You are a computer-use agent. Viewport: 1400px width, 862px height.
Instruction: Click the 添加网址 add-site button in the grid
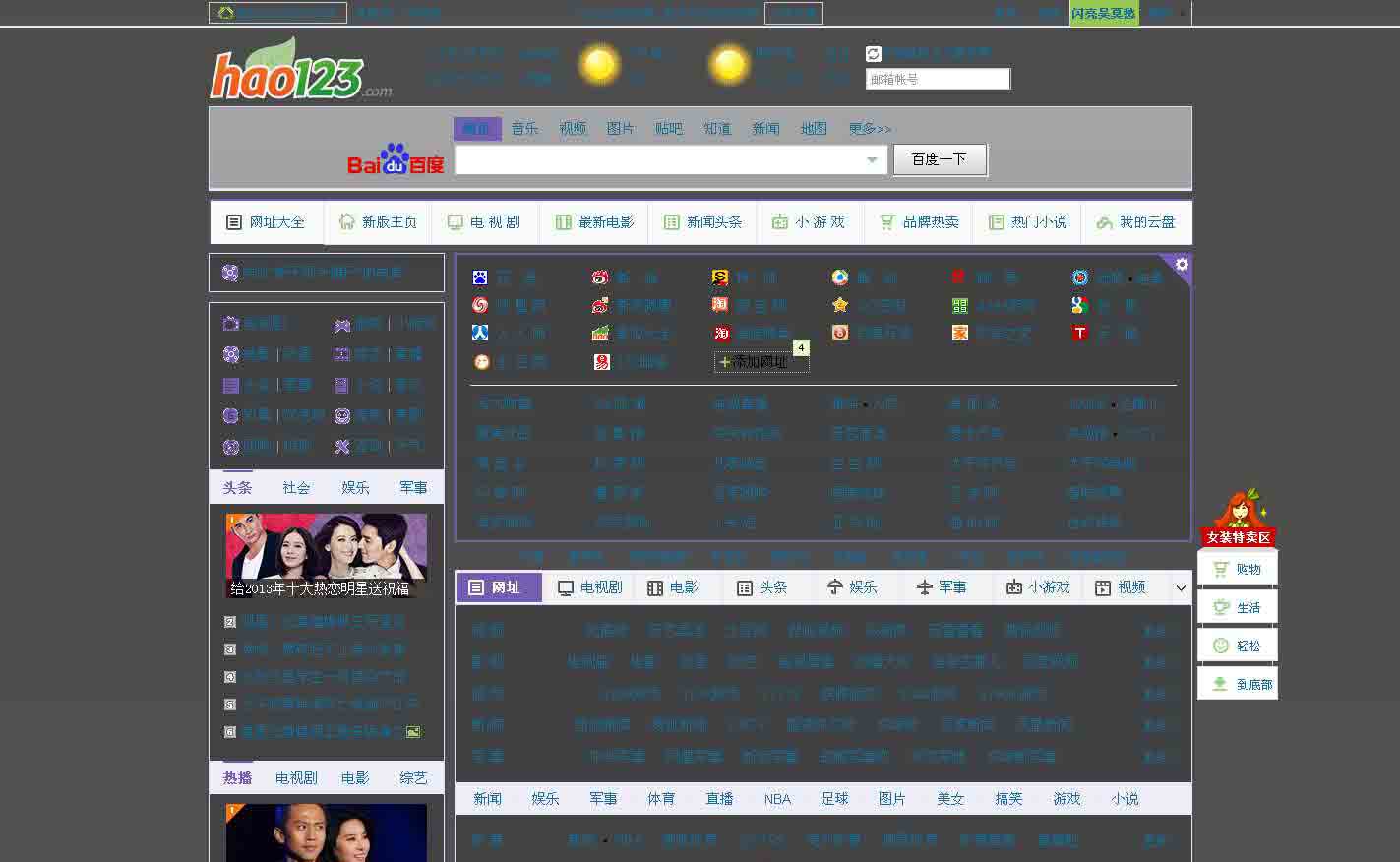point(761,361)
